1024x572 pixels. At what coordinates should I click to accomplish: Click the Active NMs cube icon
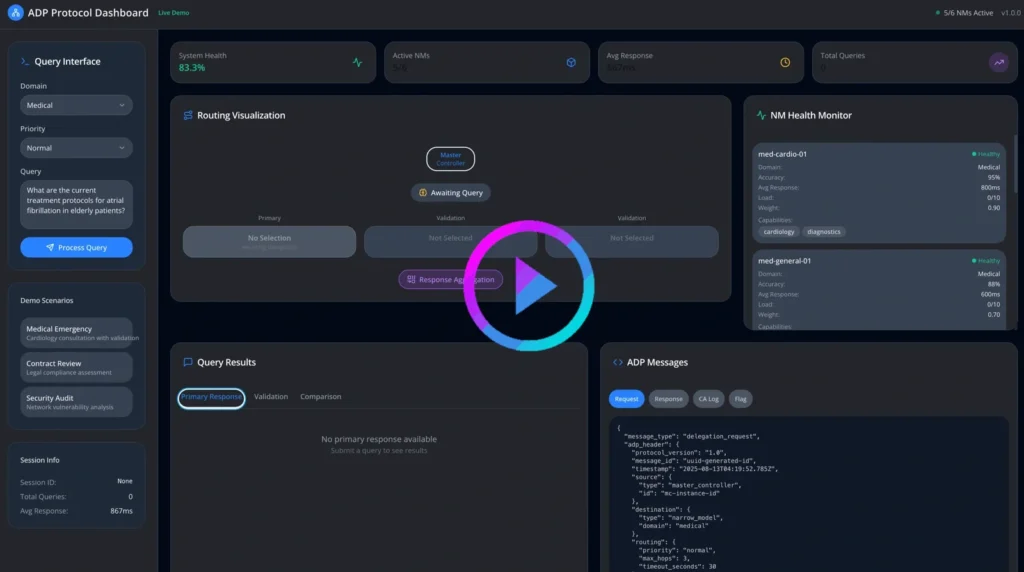(x=571, y=62)
